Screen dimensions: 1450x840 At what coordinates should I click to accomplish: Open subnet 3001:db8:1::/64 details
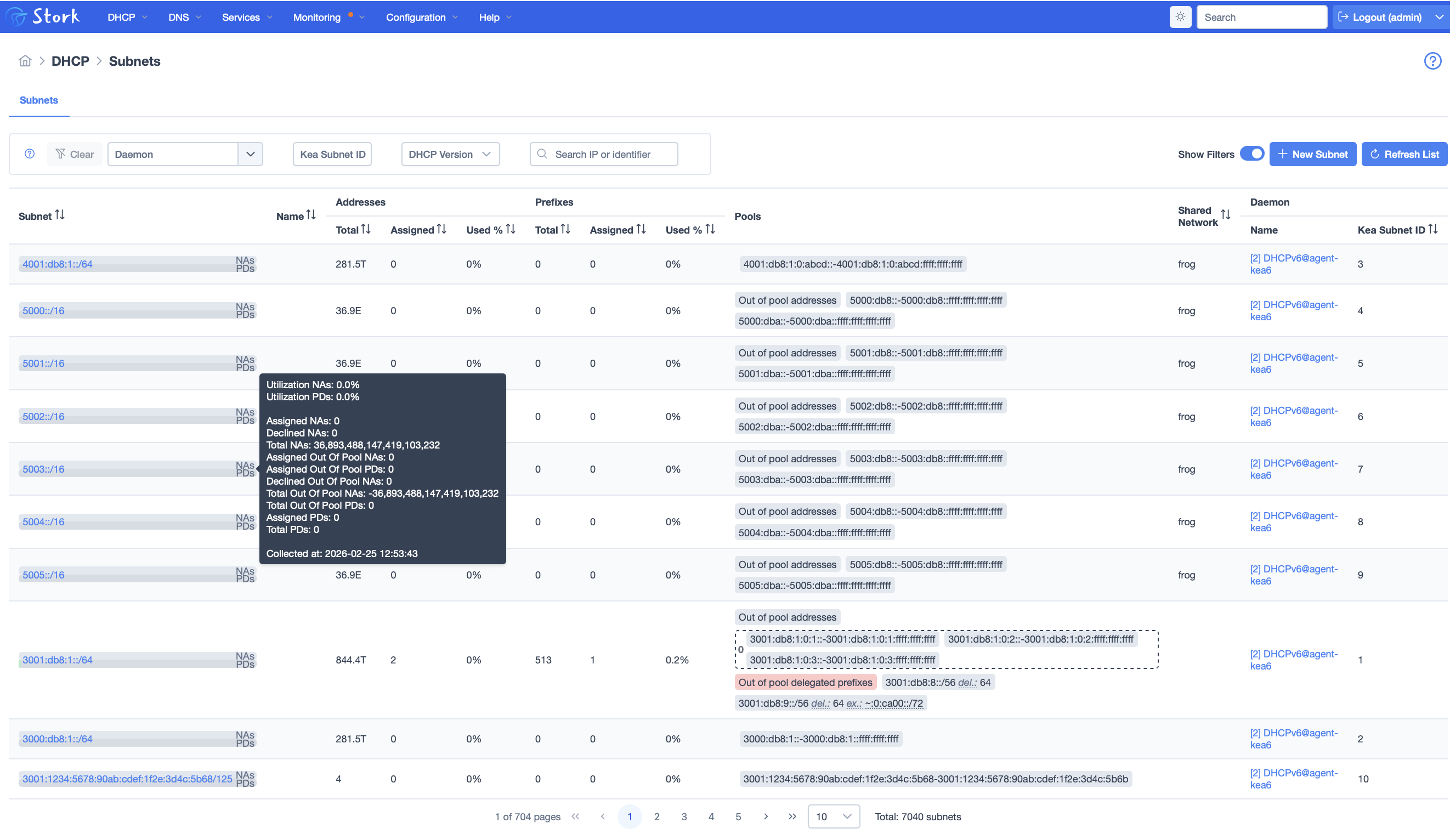coord(57,660)
